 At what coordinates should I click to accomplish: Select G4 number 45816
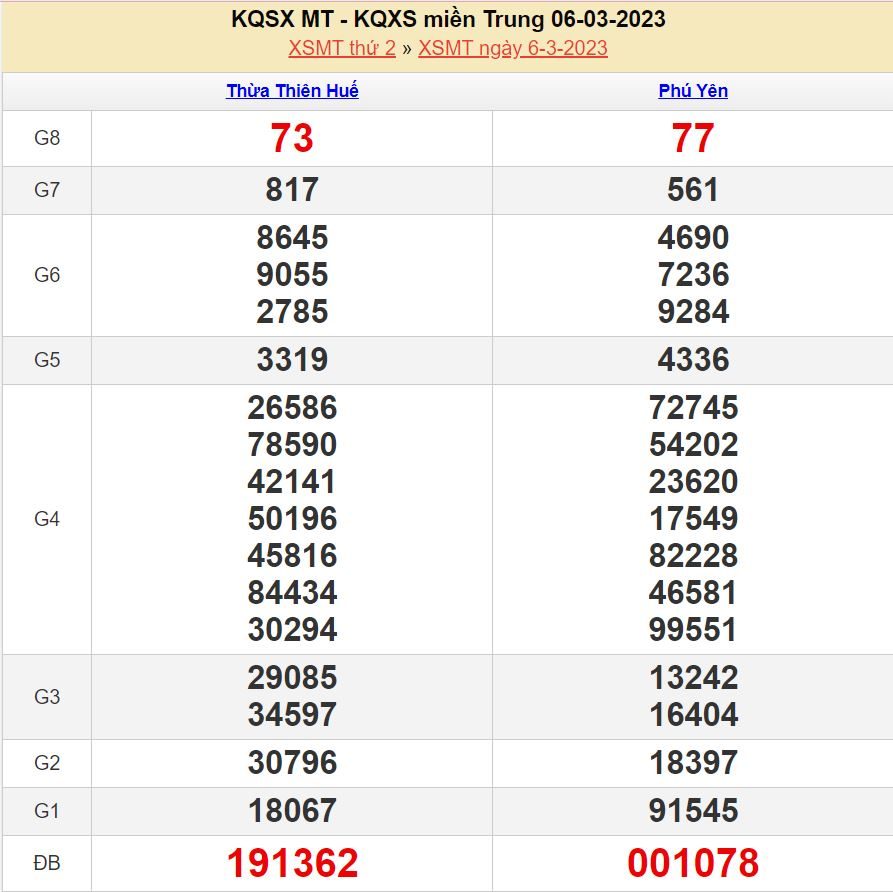coord(292,555)
